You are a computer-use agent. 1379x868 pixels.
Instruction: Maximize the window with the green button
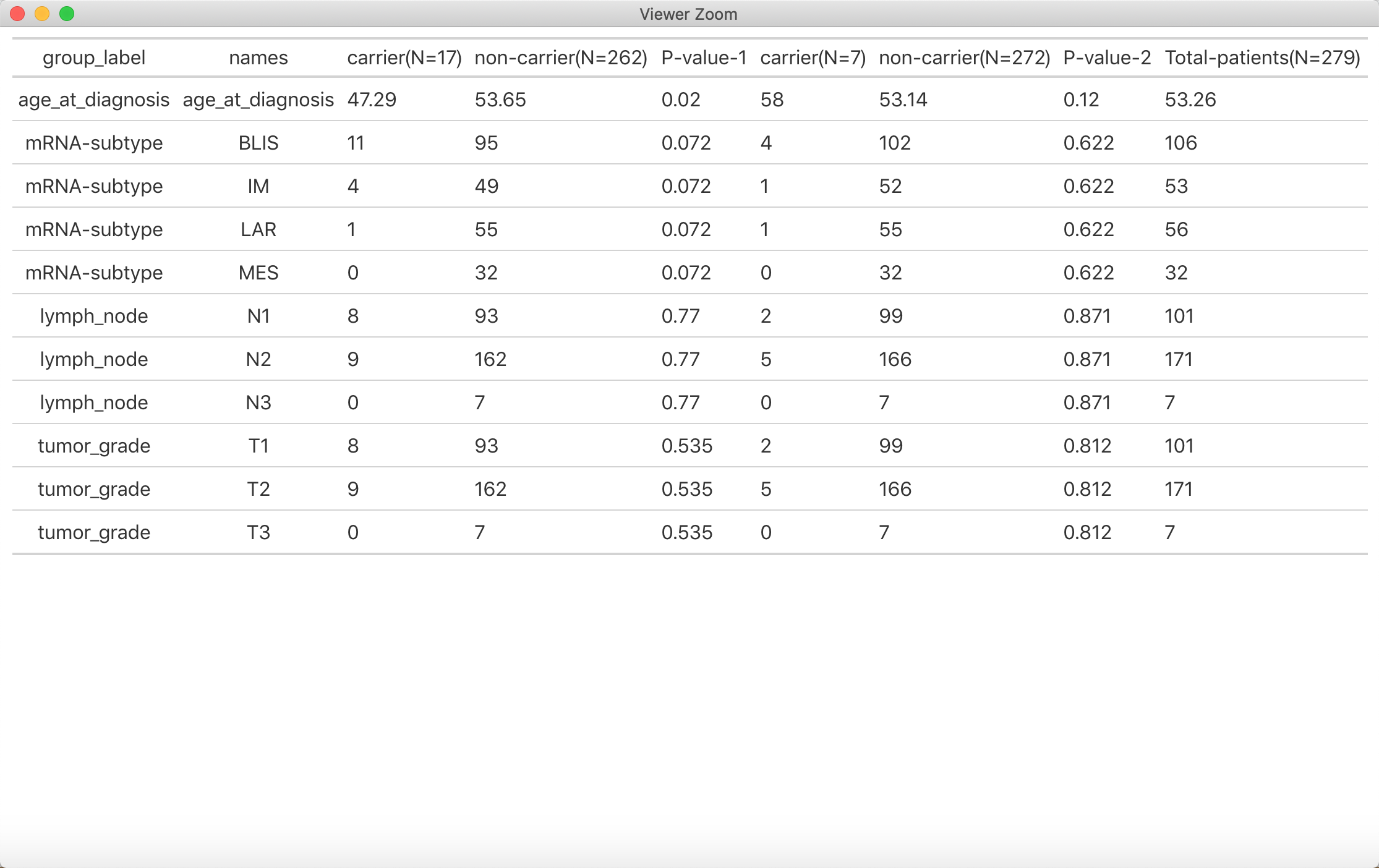tap(67, 14)
